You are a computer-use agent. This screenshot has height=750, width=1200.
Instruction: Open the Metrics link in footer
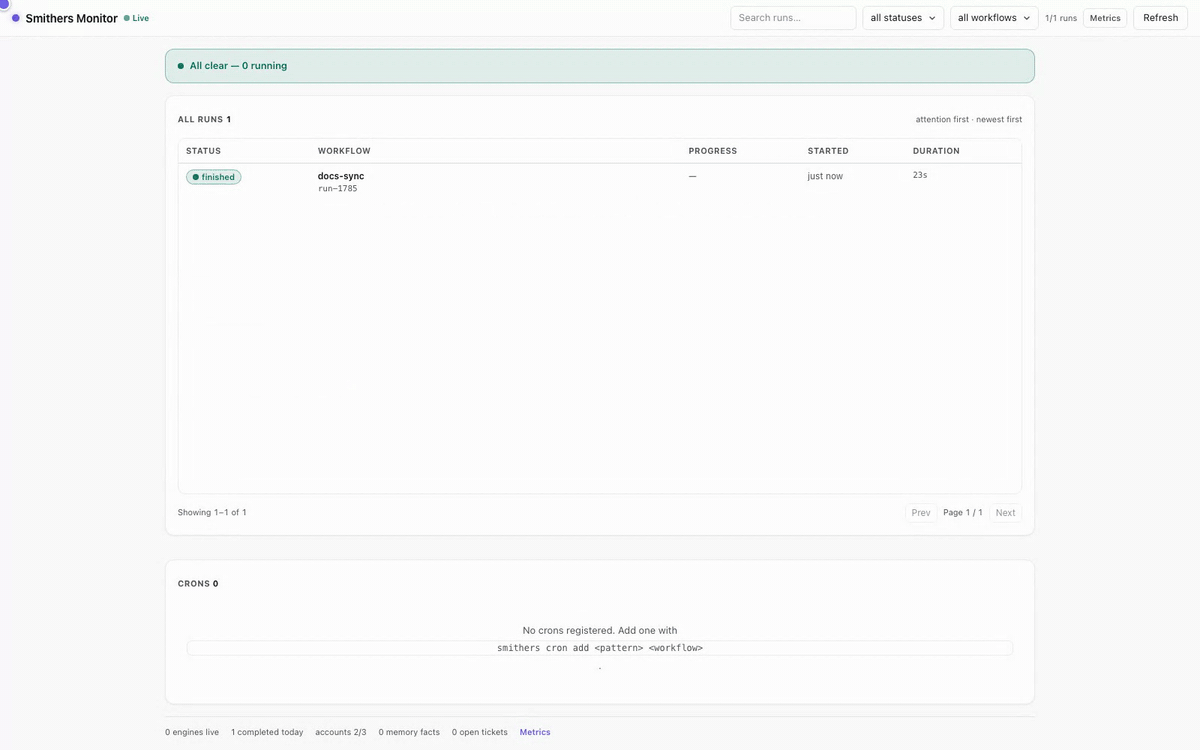(x=535, y=732)
